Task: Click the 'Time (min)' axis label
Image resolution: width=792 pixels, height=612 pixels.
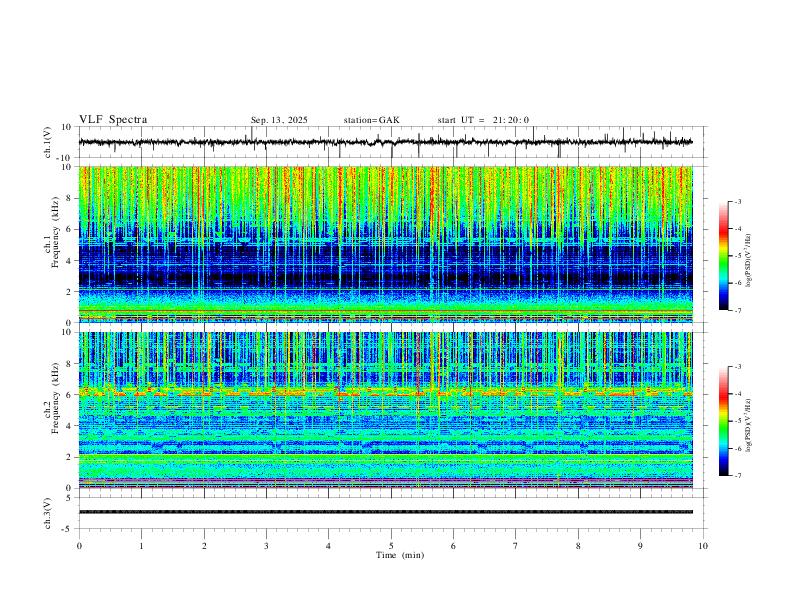Action: [x=400, y=555]
